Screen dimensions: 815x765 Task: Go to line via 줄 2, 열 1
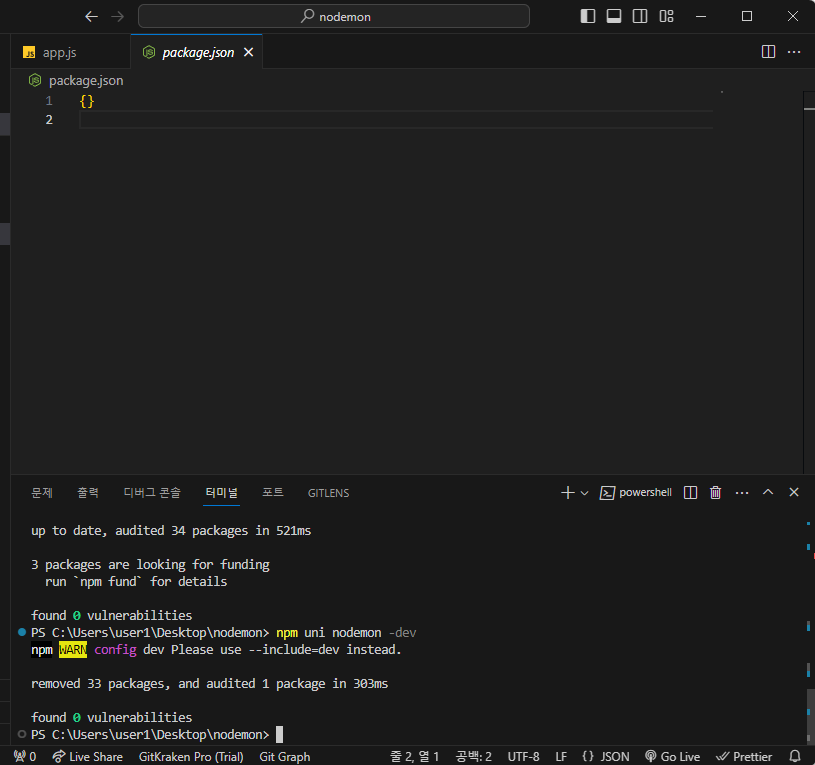[414, 757]
